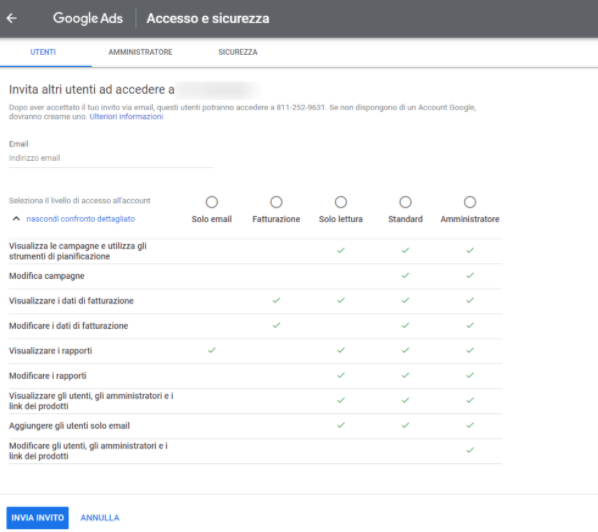The image size is (598, 532).
Task: Click the Google Ads logo
Action: coord(88,18)
